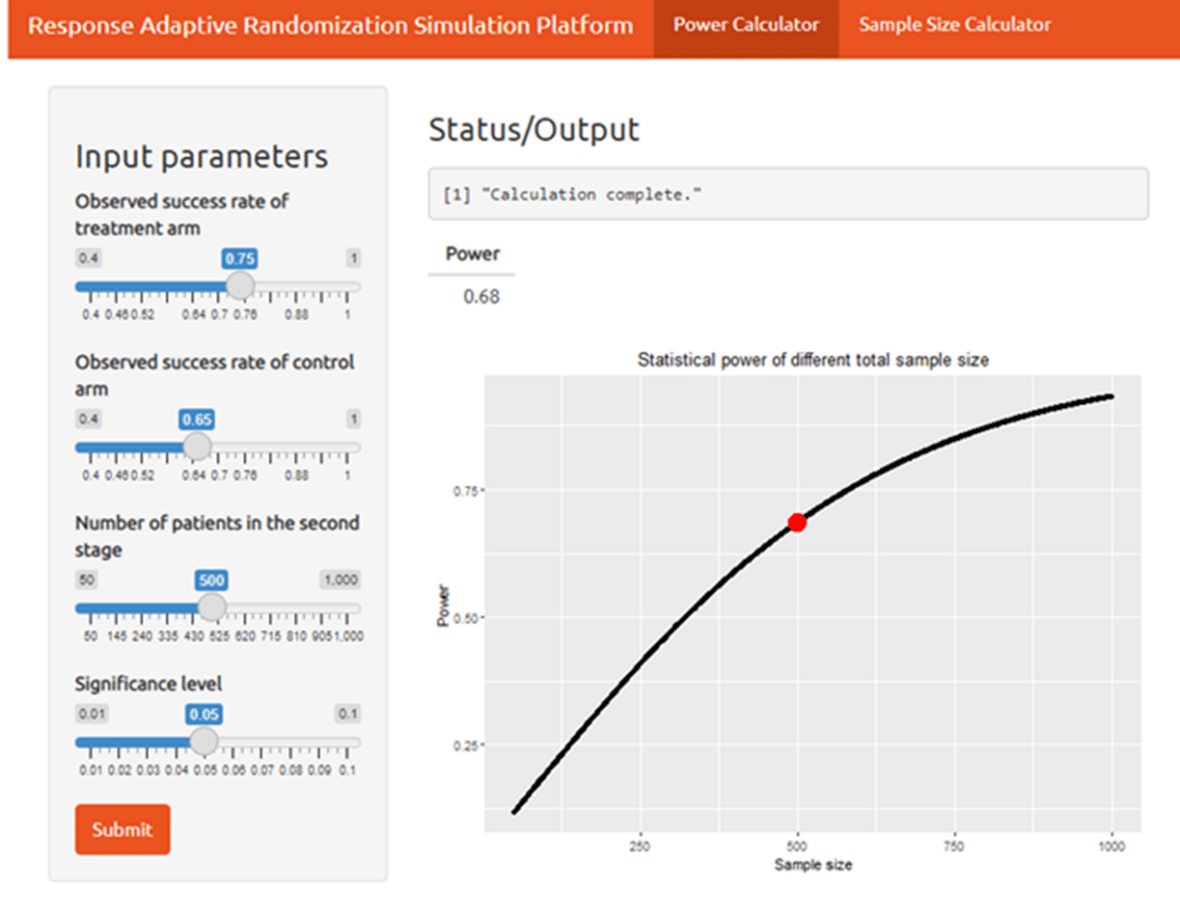Image resolution: width=1180 pixels, height=918 pixels.
Task: Click the second stage patients slider handle
Action: click(212, 607)
